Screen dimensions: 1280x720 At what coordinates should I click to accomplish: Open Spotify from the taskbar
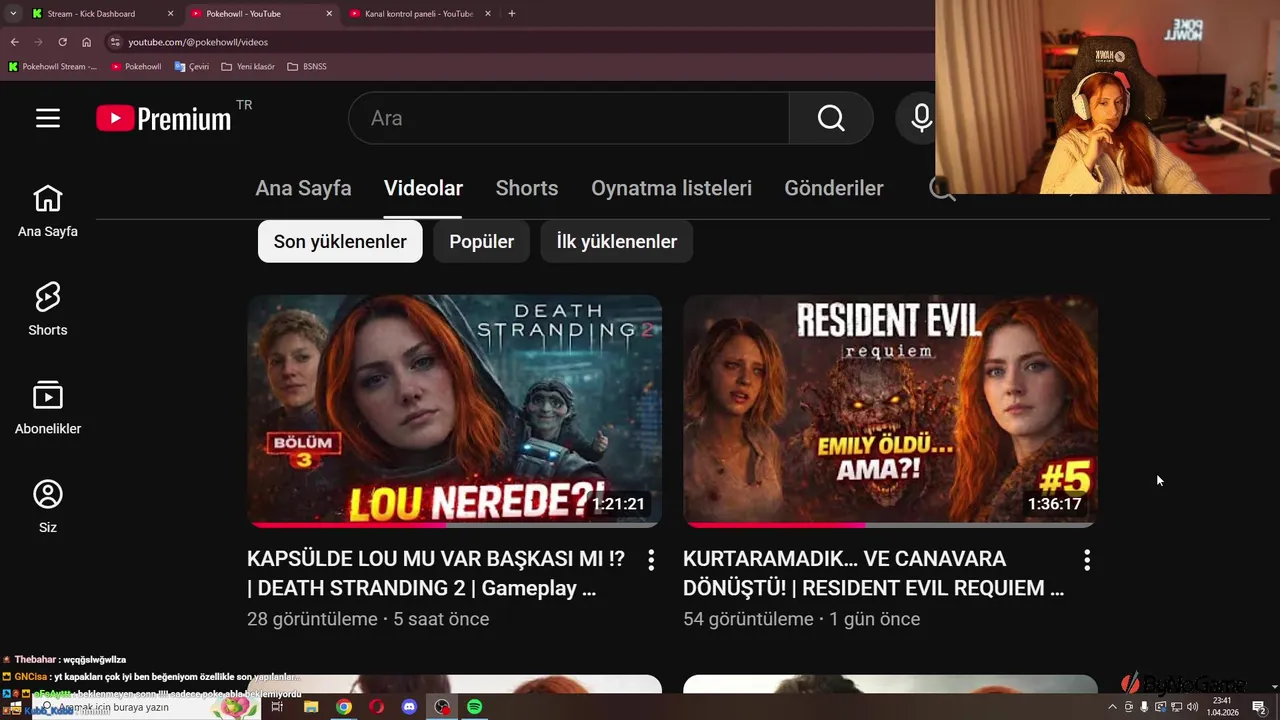coord(475,707)
